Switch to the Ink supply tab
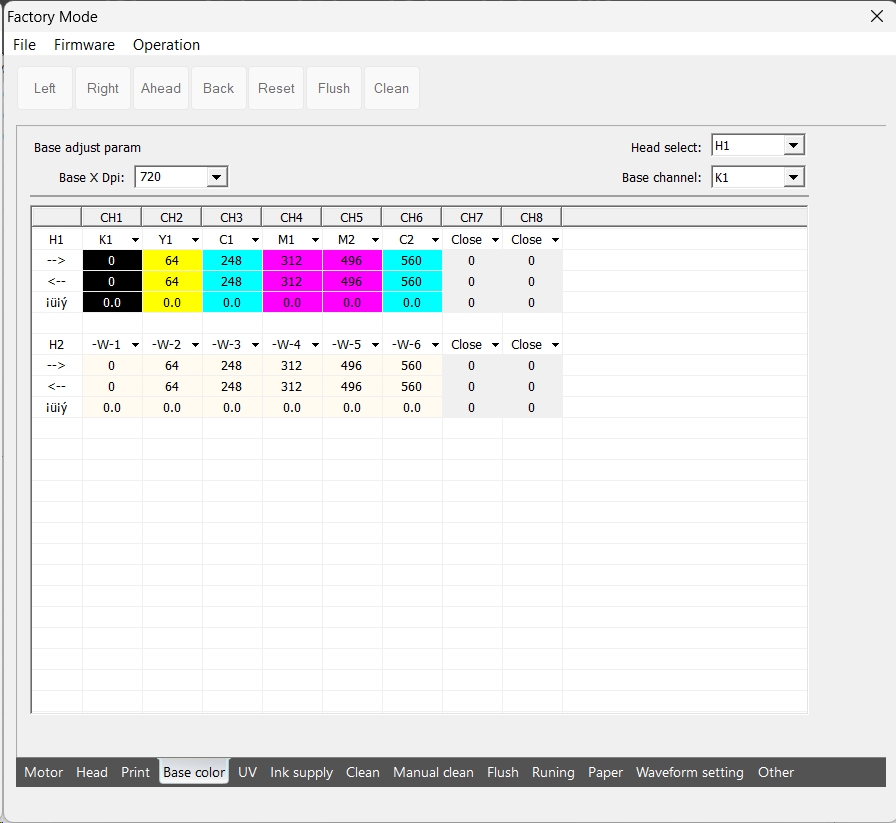This screenshot has height=823, width=896. click(301, 772)
